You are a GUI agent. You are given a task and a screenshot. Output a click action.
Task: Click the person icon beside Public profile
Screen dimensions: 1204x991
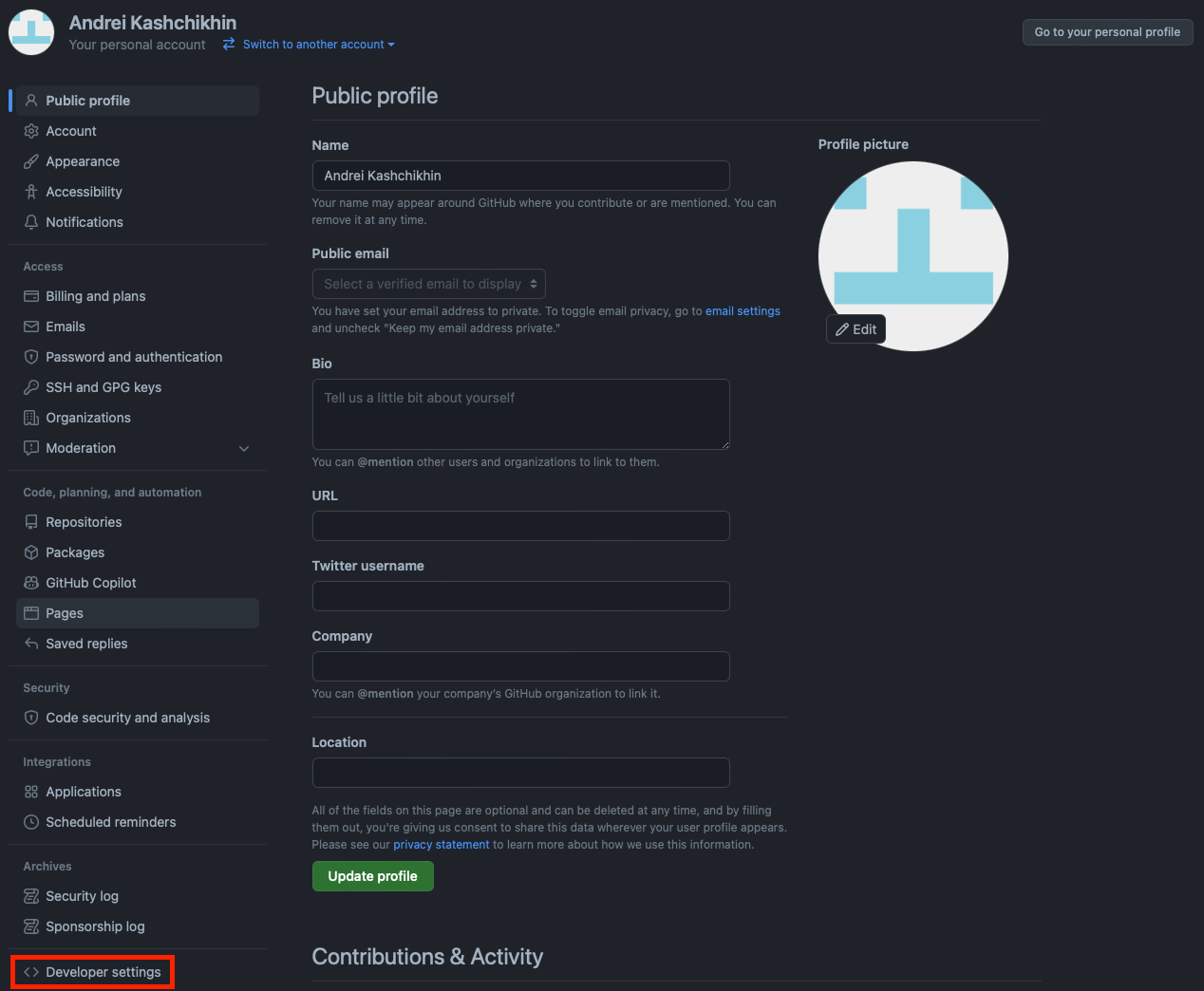point(31,101)
